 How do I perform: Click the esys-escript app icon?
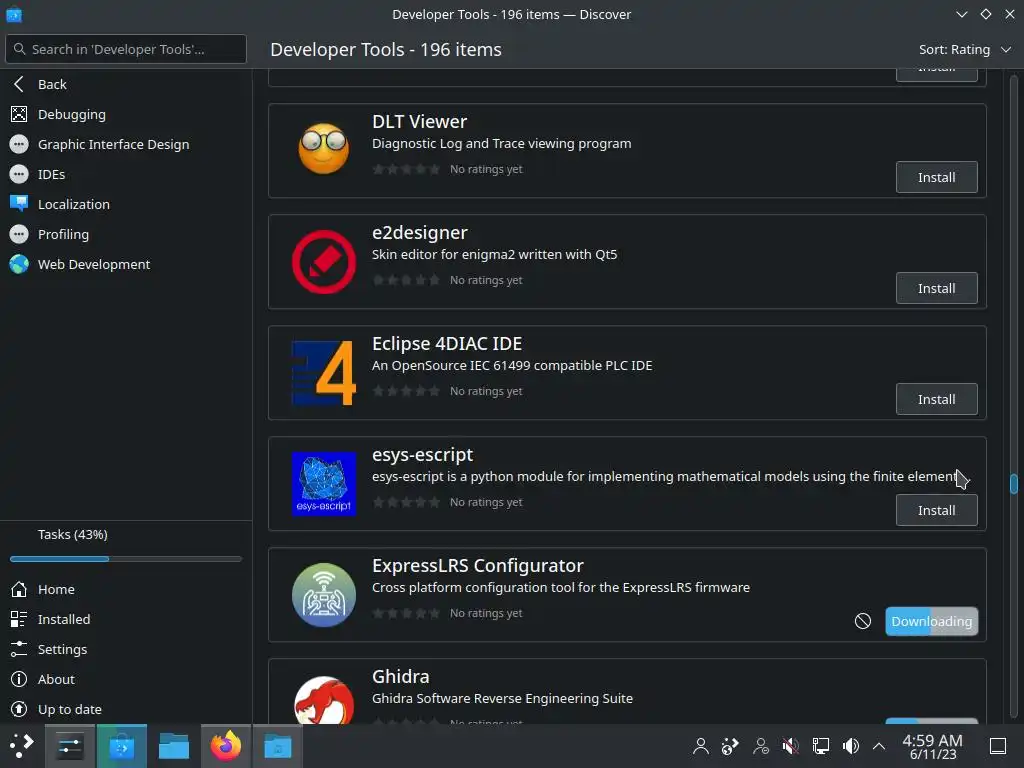(324, 484)
